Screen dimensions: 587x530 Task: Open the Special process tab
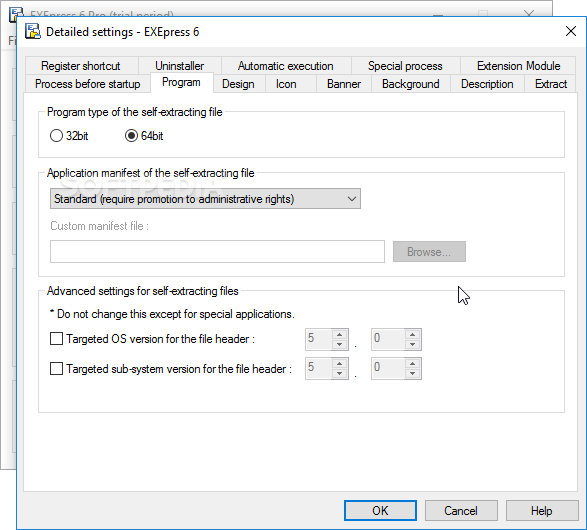point(405,66)
